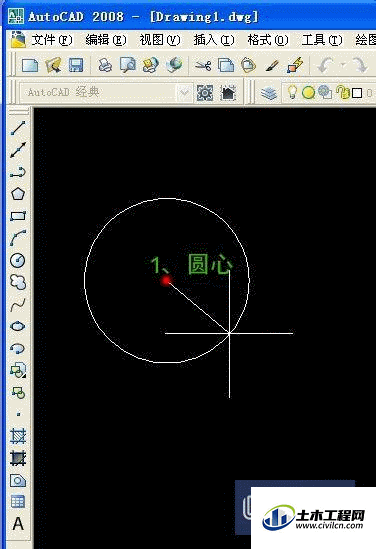Toggle layer freeze sun icon
The width and height of the screenshot is (376, 549).
tap(308, 93)
